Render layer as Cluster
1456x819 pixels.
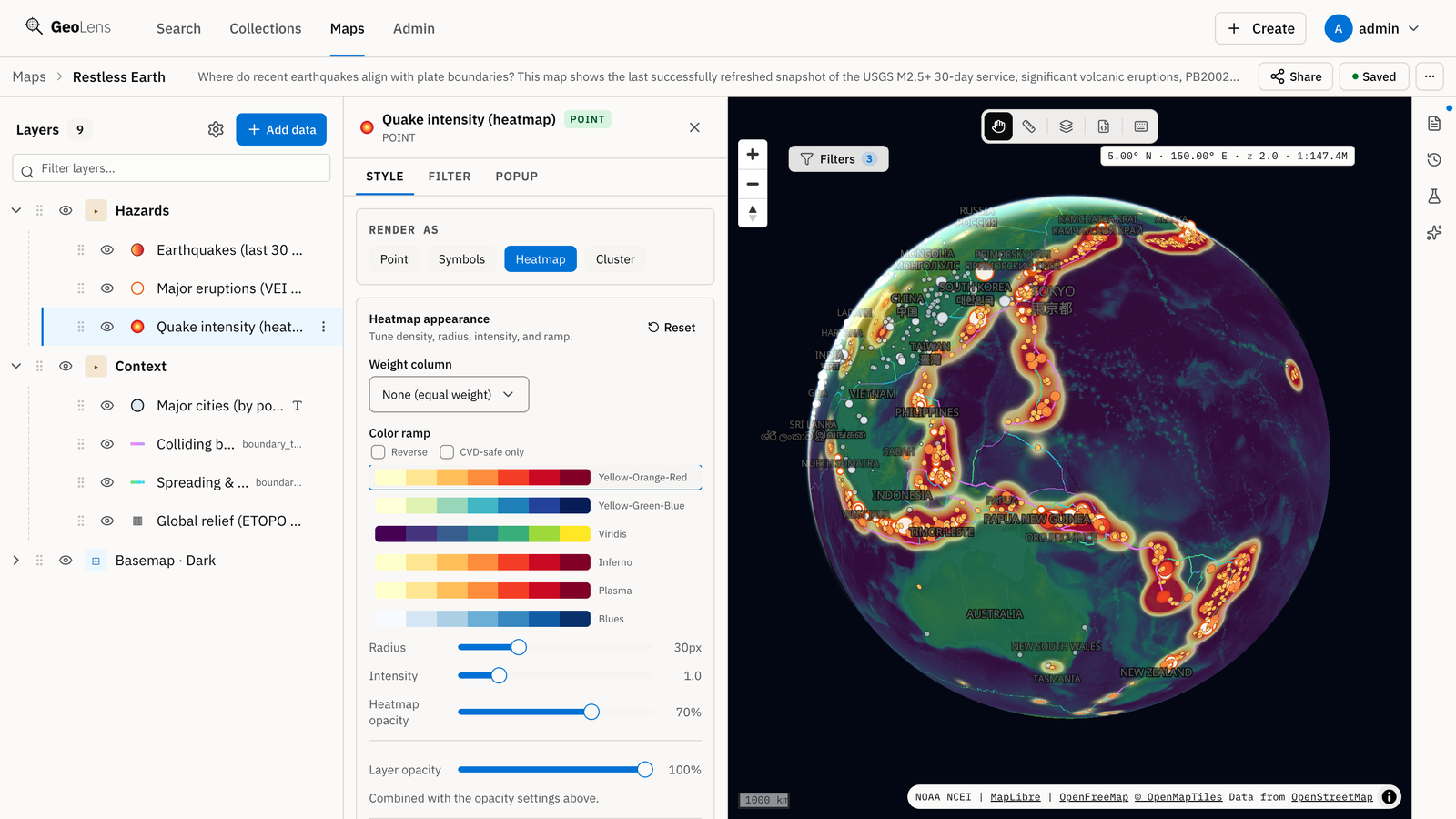[x=615, y=259]
